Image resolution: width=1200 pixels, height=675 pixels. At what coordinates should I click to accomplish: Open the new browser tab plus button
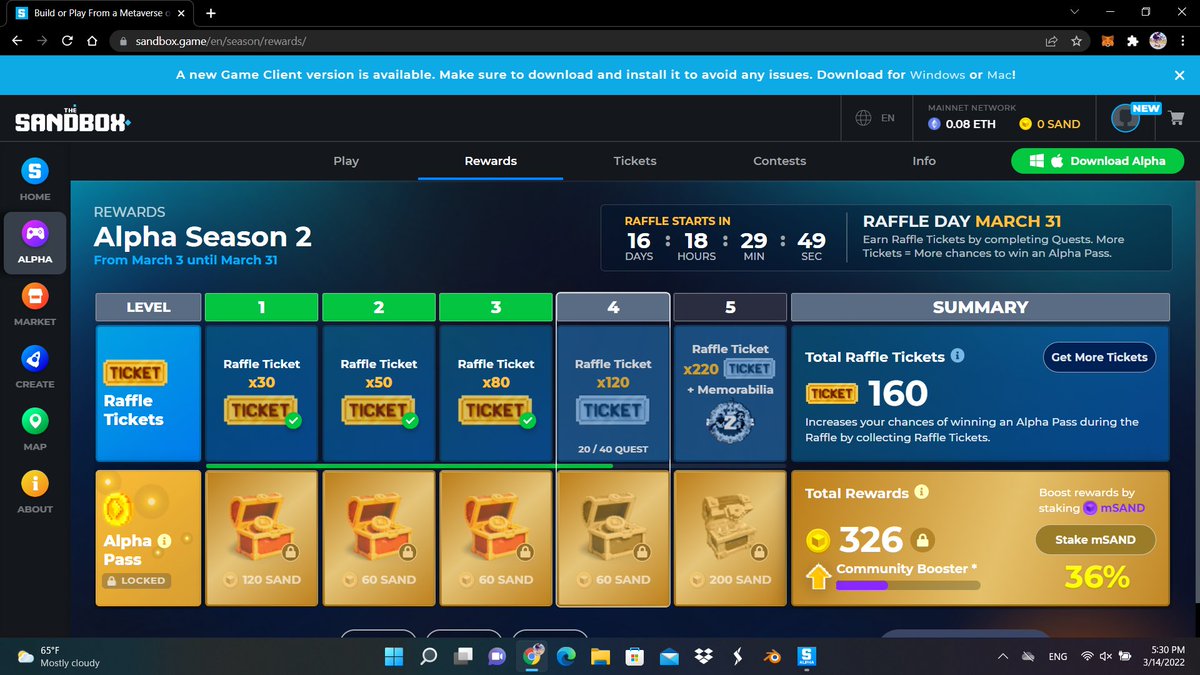[210, 14]
